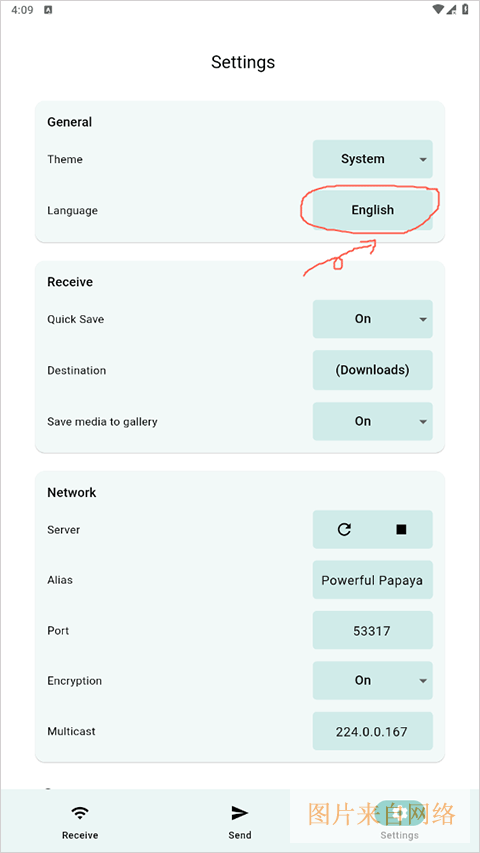The height and width of the screenshot is (853, 480).
Task: Tap the battery status bar icon
Action: pos(465,9)
